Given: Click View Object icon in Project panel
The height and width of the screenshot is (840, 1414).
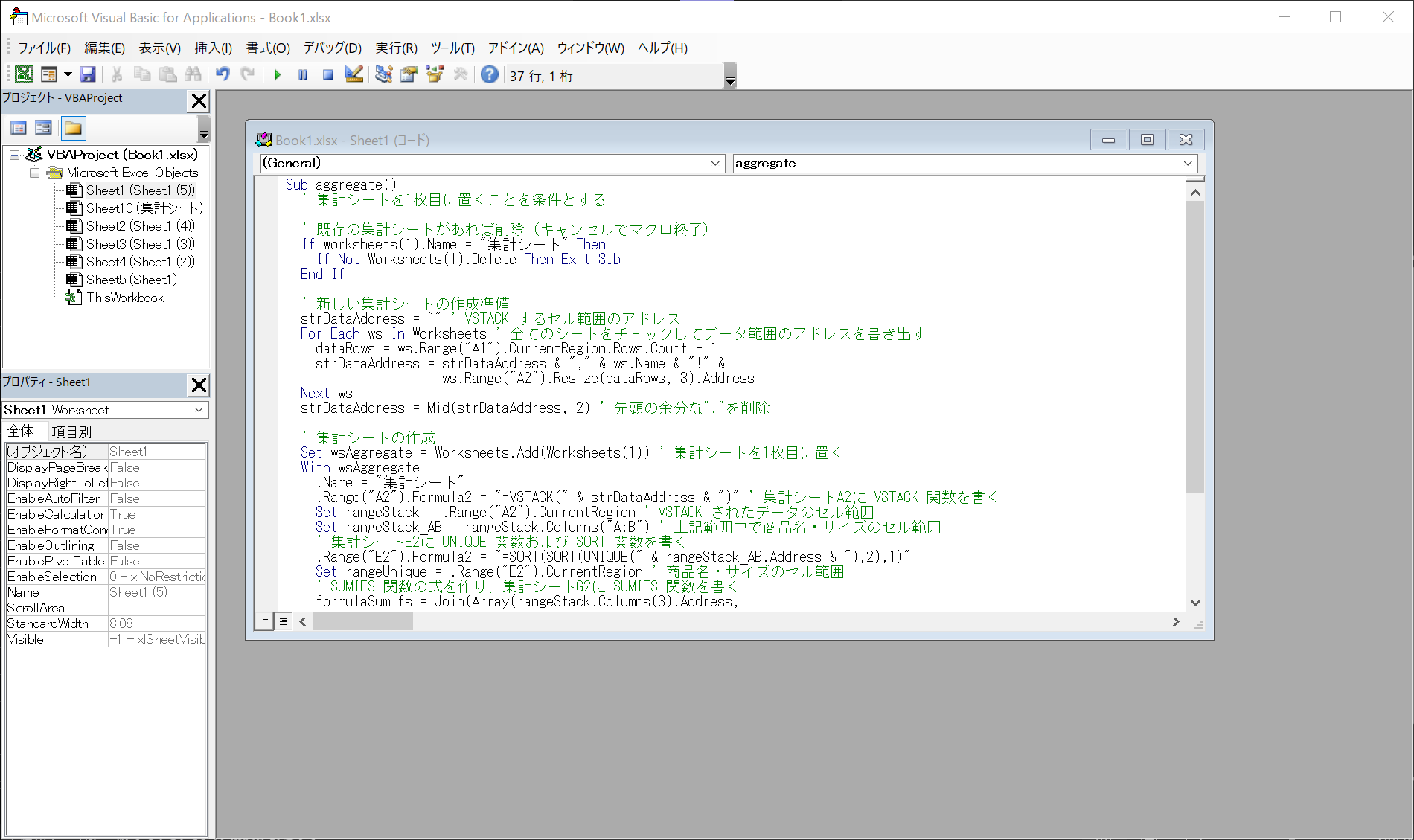Looking at the screenshot, I should 43,128.
